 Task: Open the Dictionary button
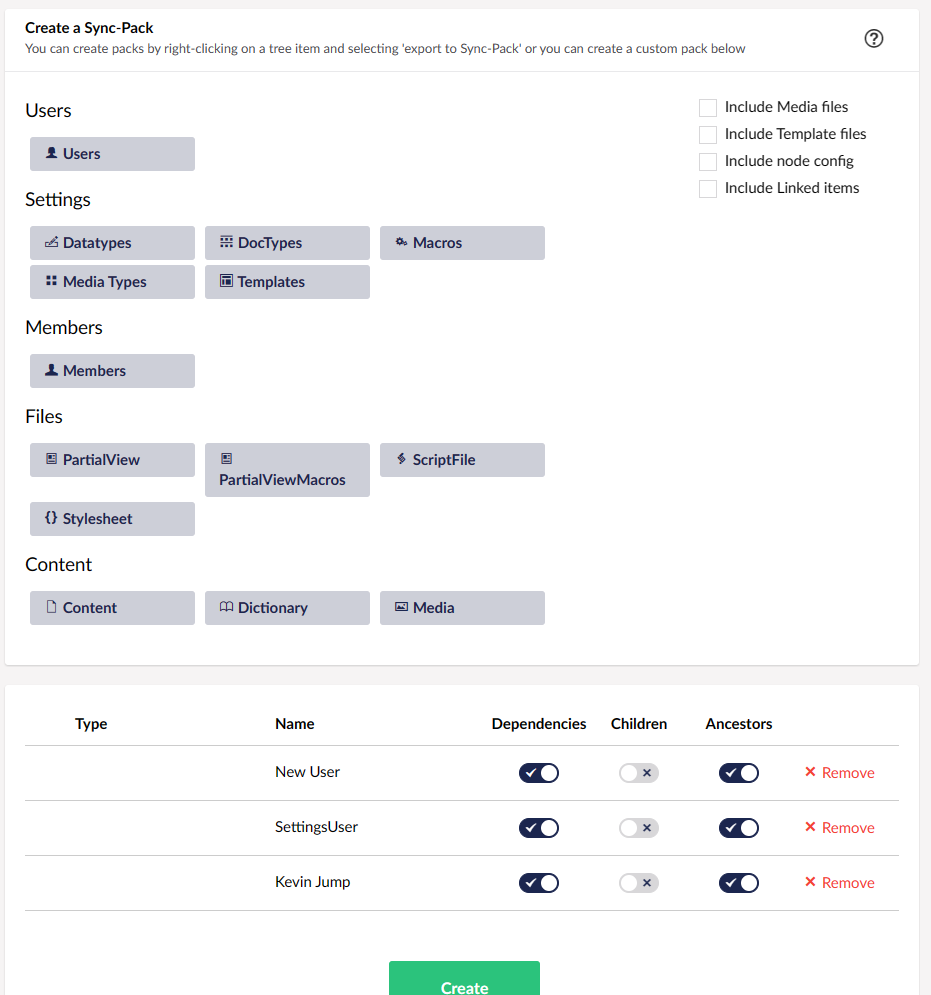287,607
